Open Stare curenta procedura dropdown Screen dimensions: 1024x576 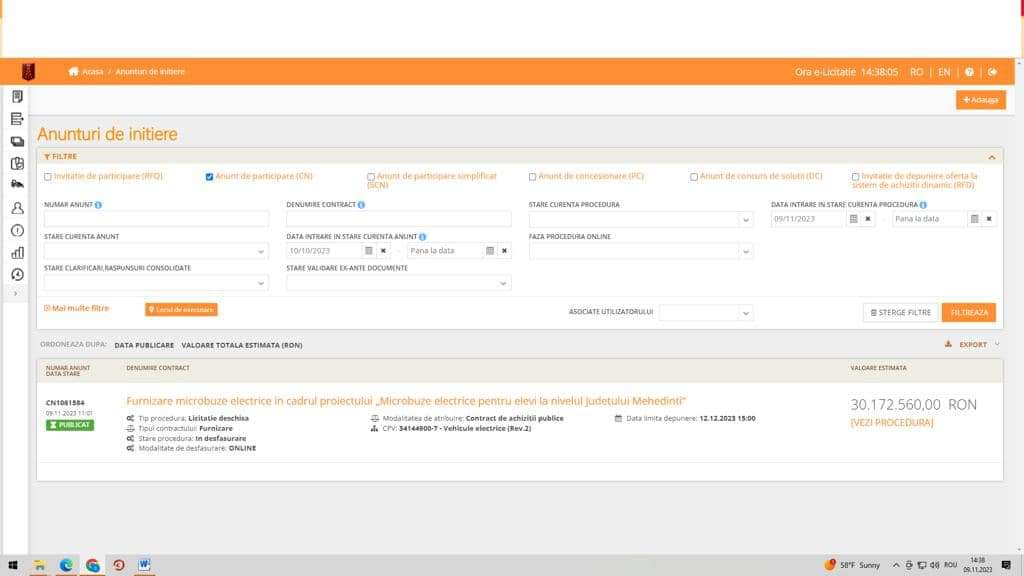coord(641,219)
